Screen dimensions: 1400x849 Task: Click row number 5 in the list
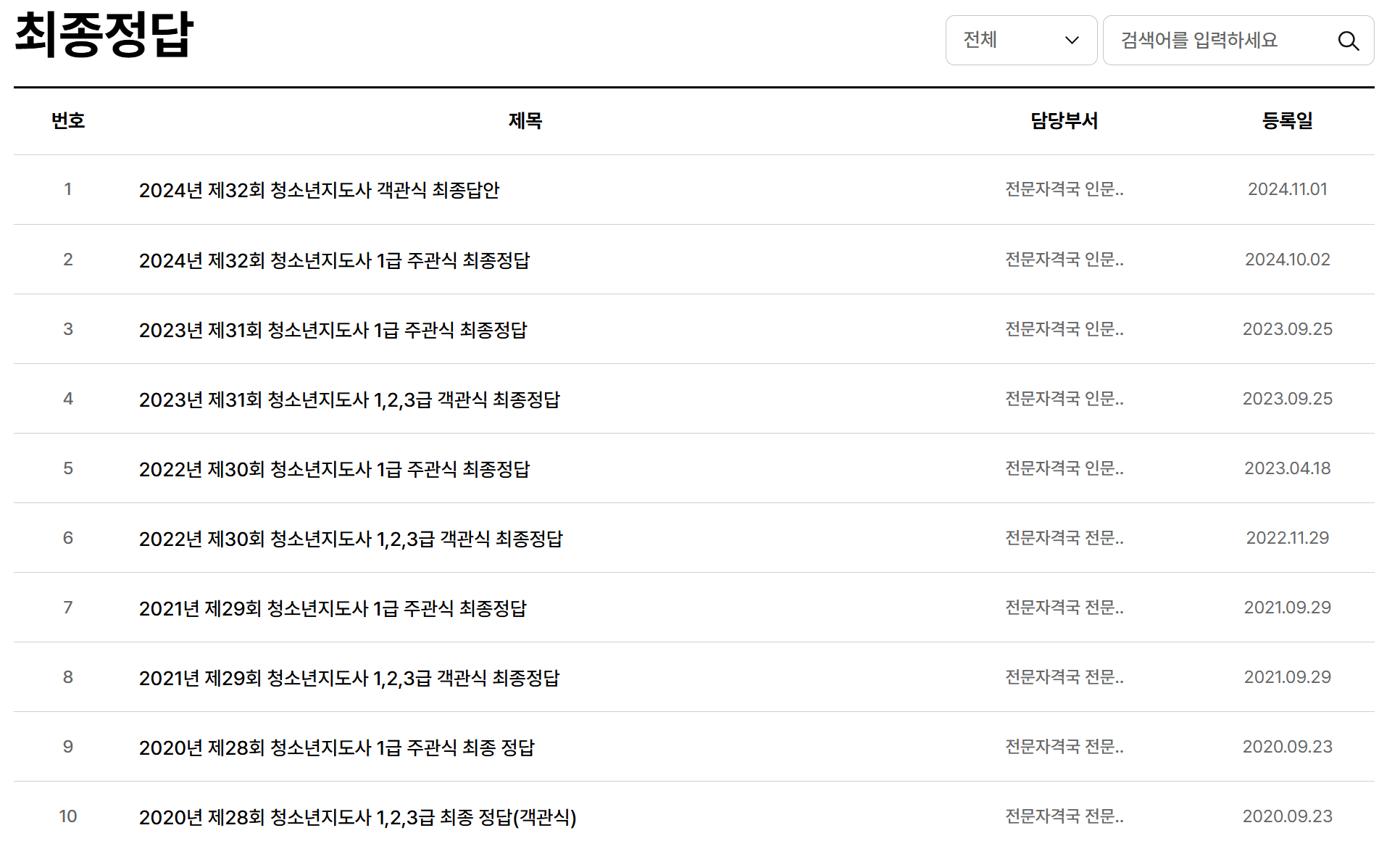coord(69,469)
